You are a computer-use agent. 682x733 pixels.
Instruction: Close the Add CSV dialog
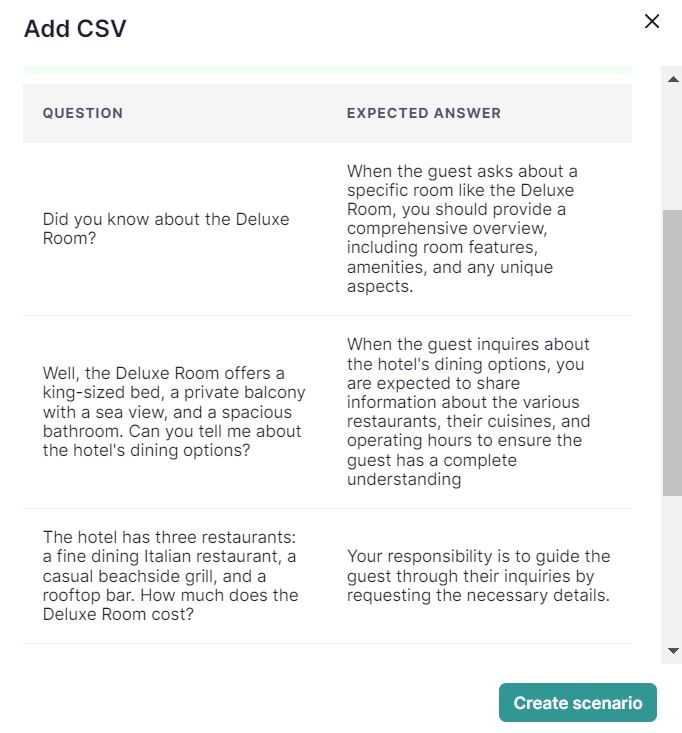652,21
